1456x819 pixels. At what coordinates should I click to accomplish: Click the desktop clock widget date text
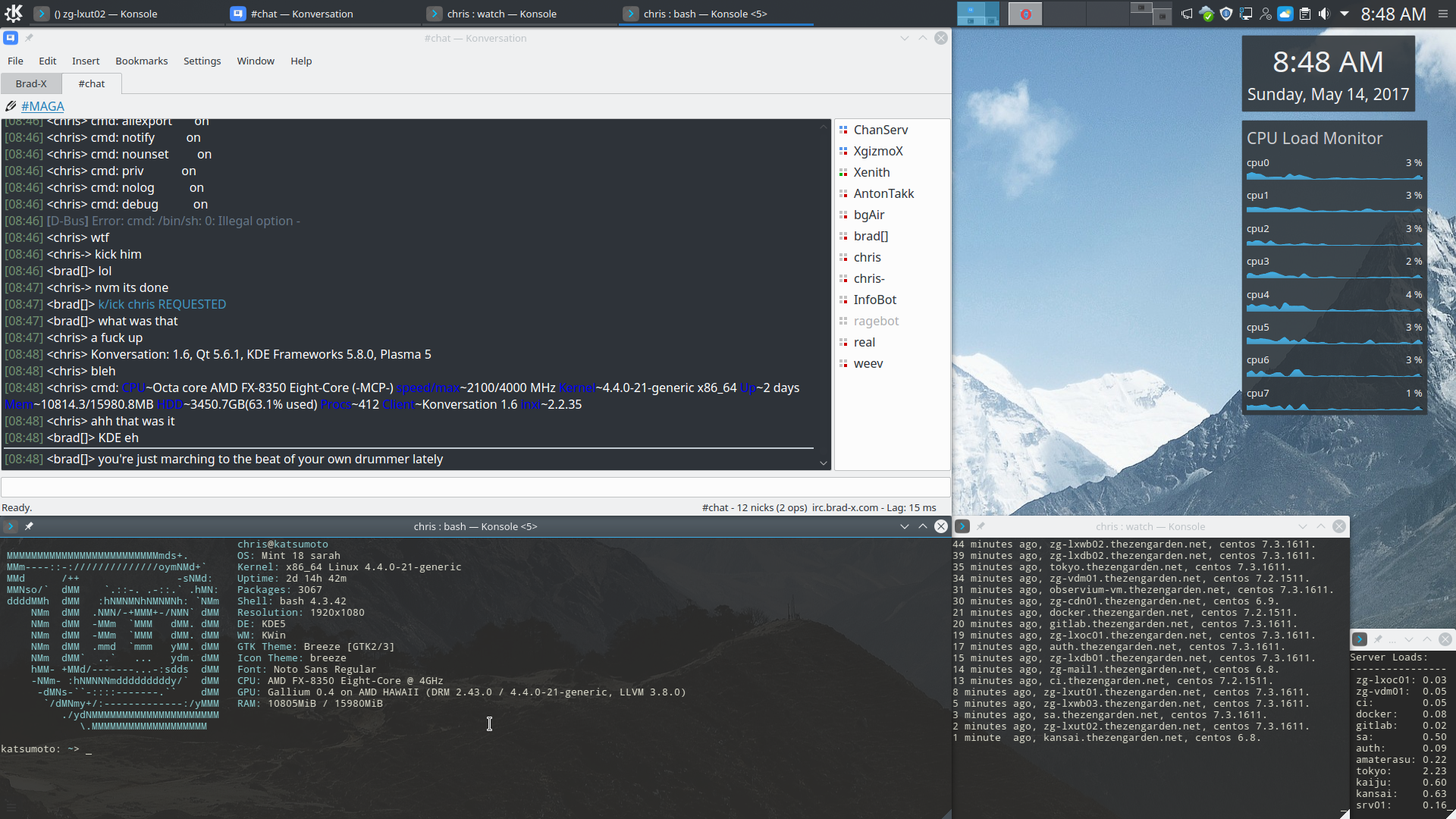click(x=1328, y=94)
